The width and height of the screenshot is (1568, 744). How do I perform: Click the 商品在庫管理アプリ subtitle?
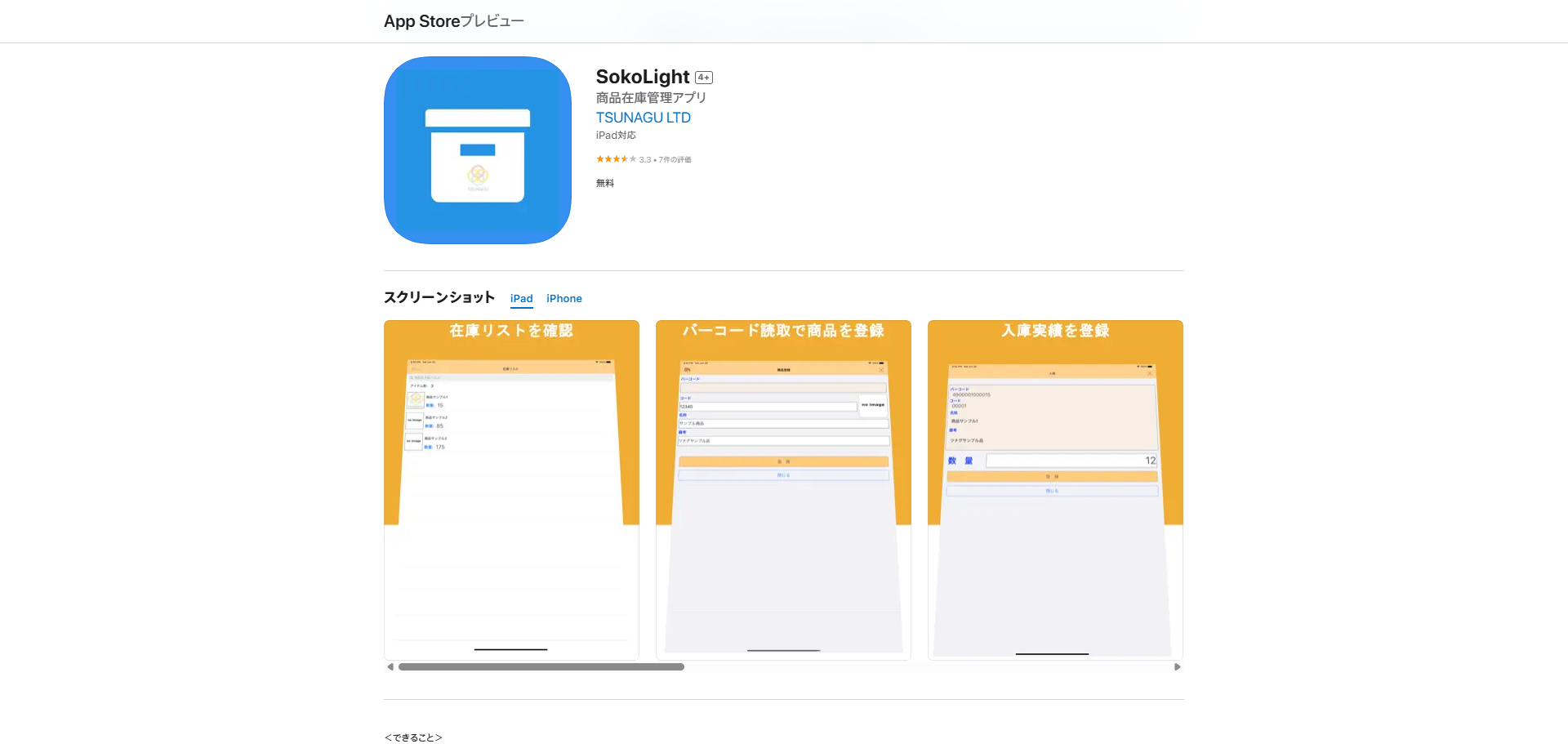[651, 98]
